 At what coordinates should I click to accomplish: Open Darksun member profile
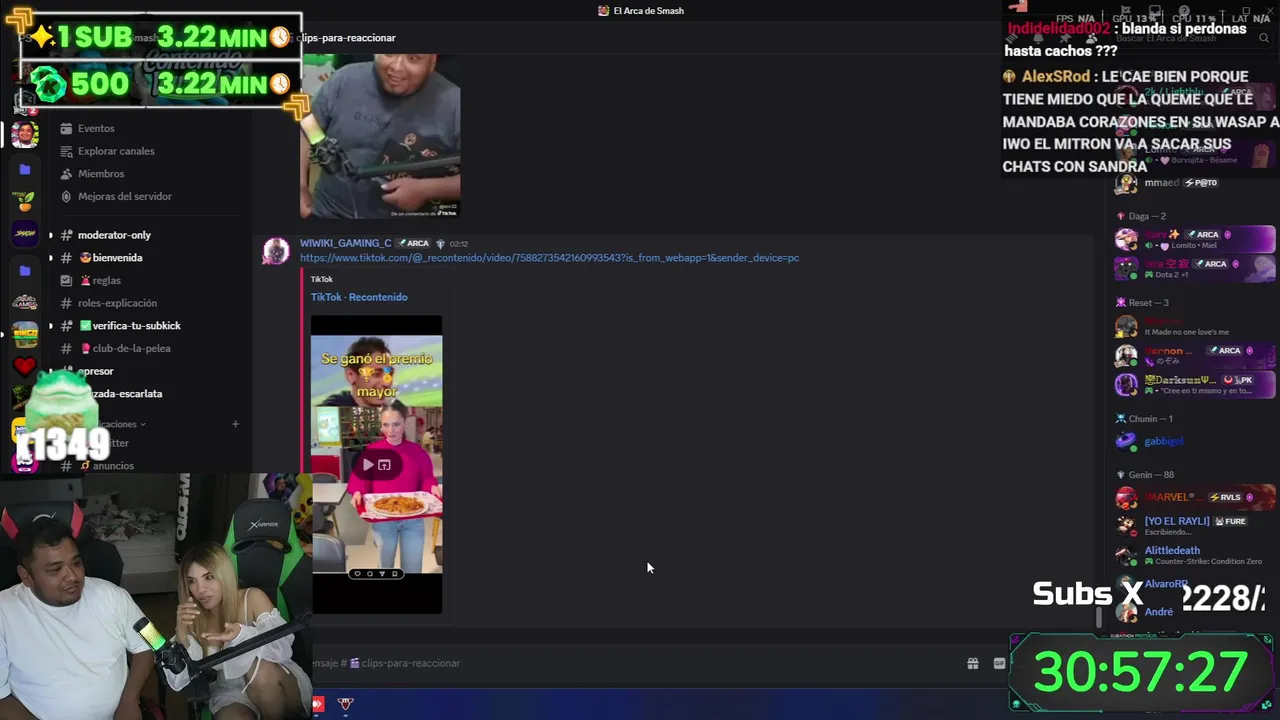point(1195,384)
